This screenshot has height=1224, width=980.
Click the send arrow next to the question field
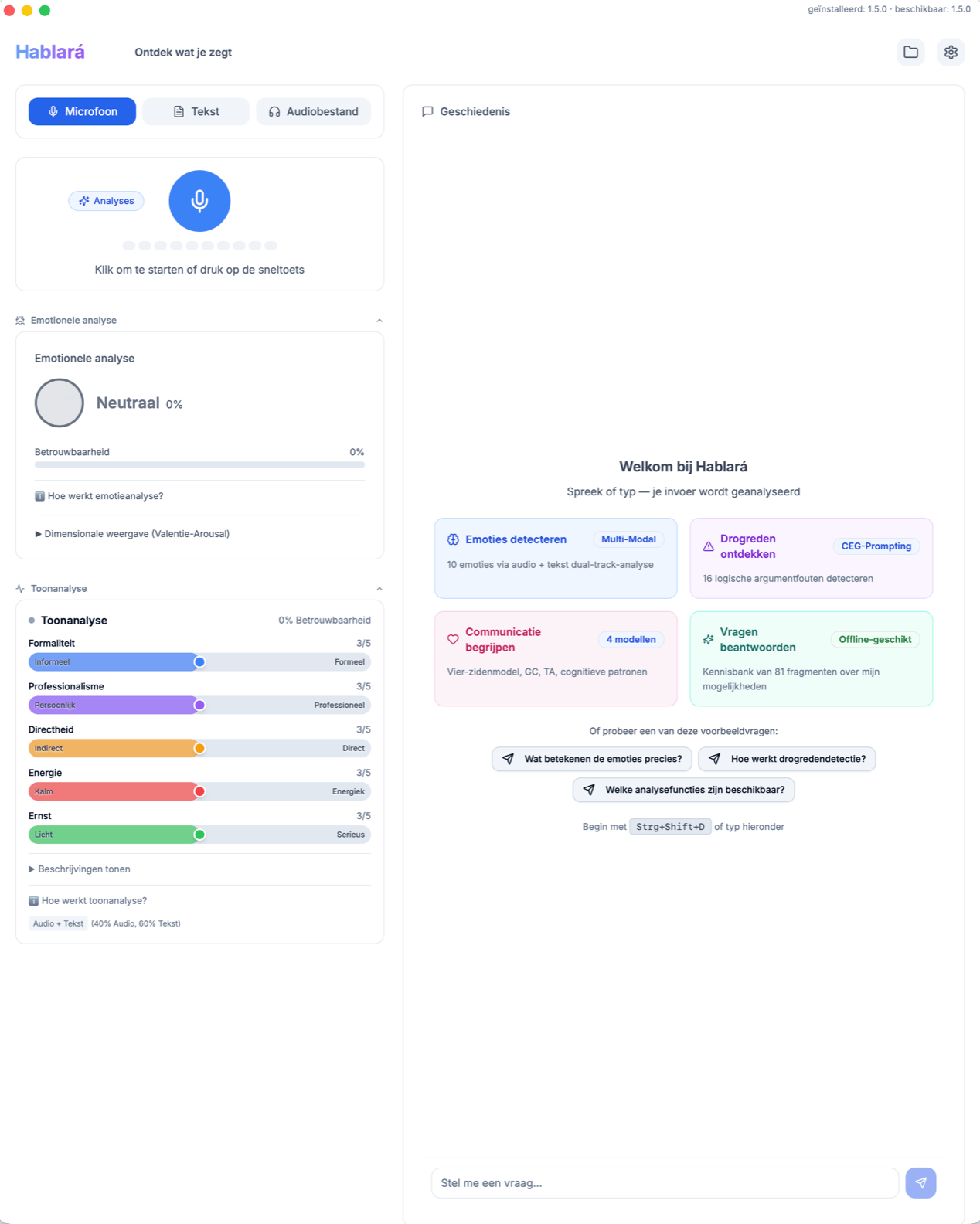coord(920,1182)
